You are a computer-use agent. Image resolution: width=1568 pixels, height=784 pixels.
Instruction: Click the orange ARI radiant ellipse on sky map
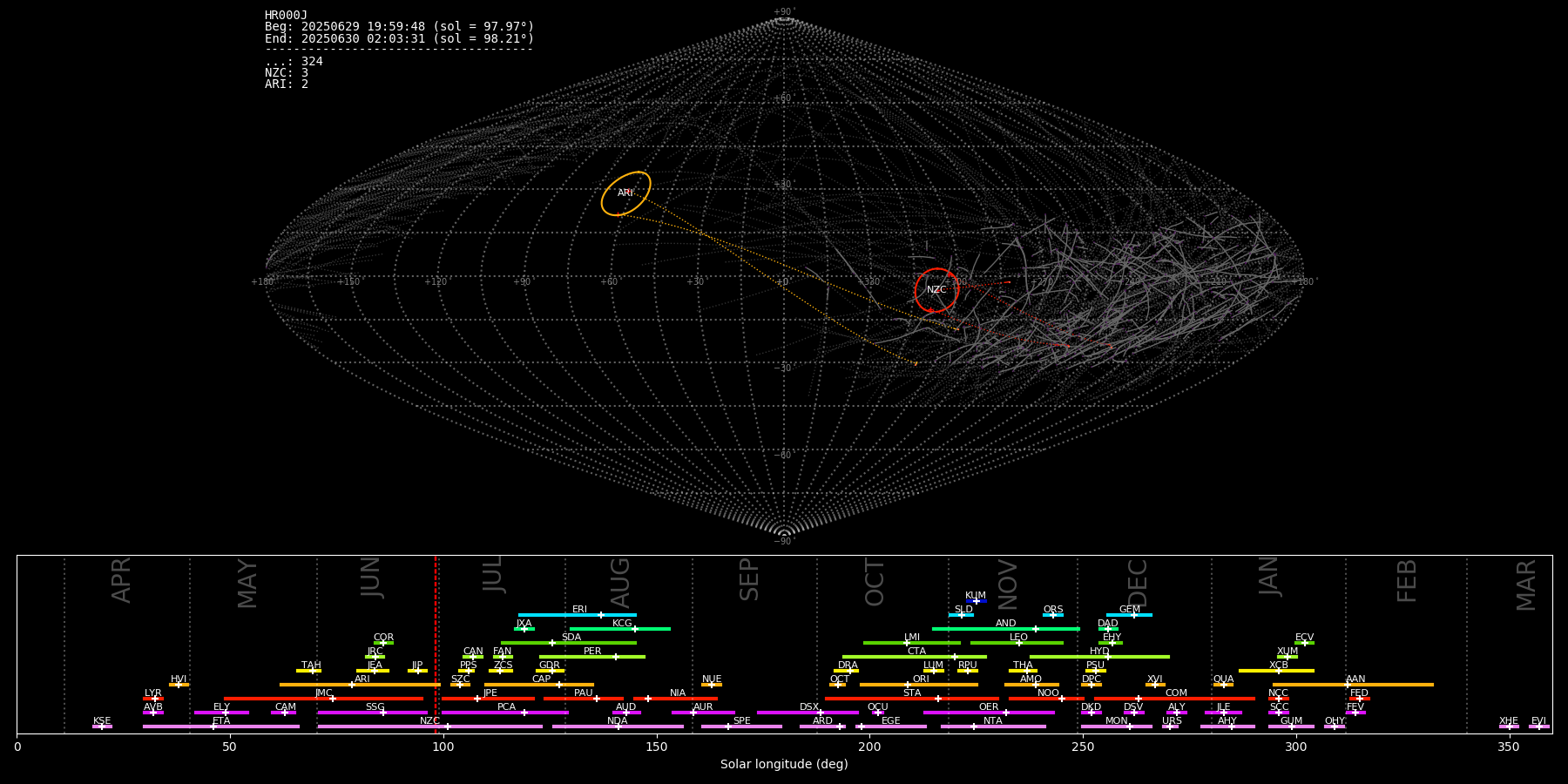(625, 193)
